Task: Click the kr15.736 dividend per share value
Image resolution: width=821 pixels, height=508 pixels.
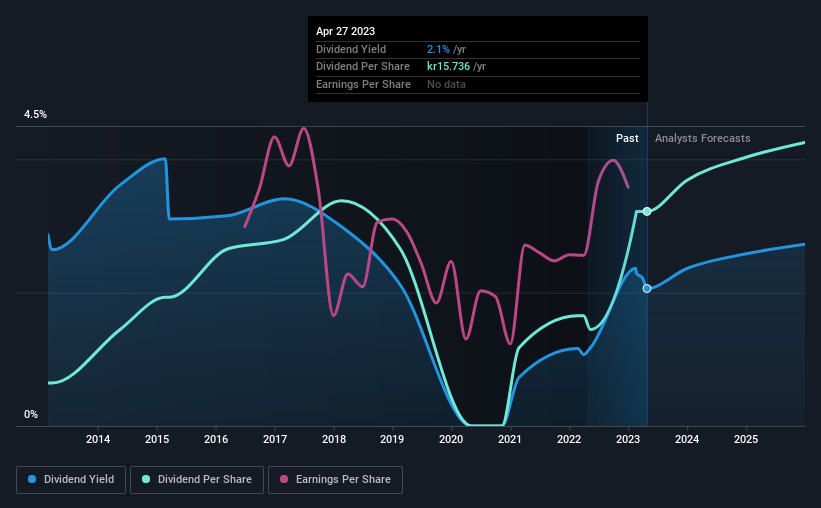Action: coord(449,67)
